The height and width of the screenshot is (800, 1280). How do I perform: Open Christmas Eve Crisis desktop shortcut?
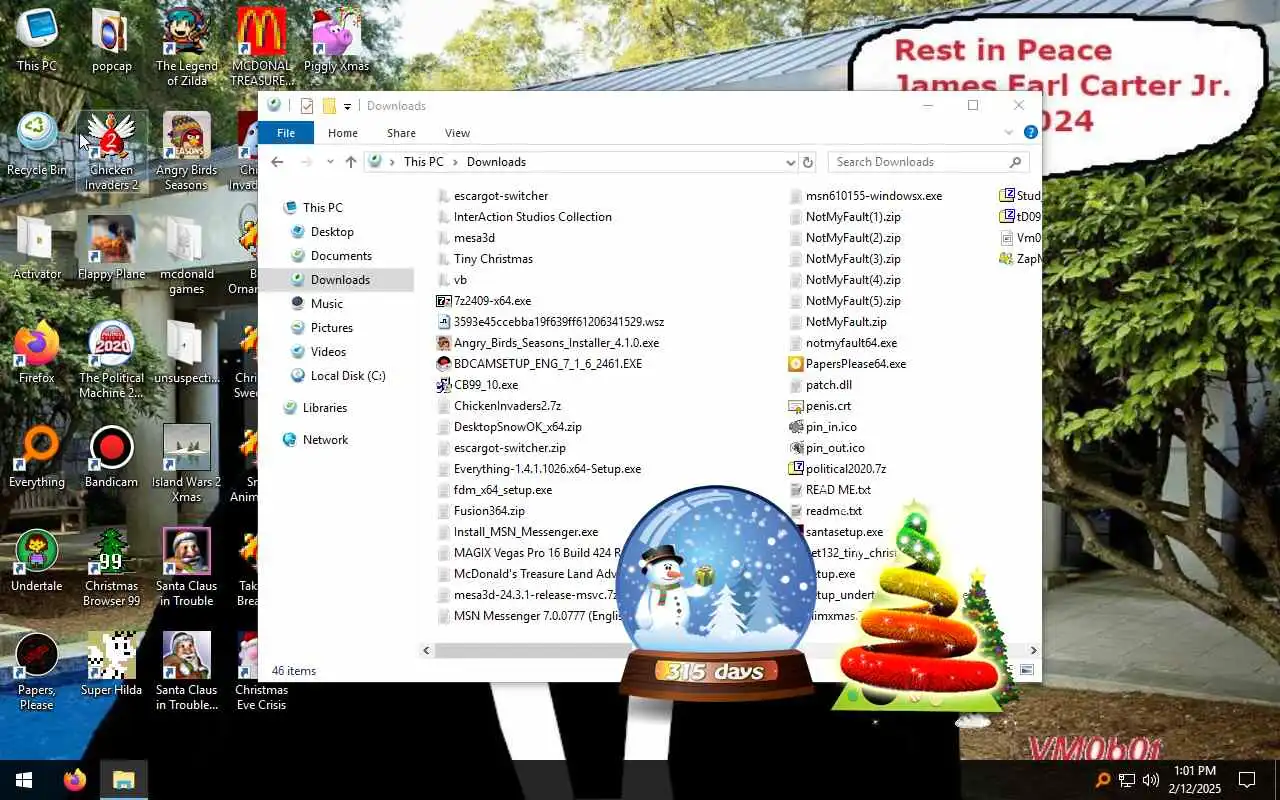tap(261, 671)
